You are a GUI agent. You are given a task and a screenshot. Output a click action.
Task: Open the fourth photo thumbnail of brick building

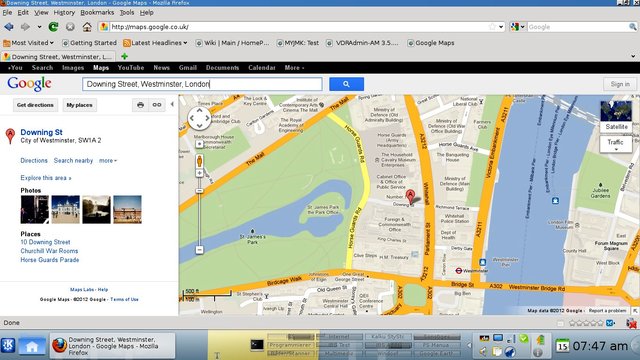[x=127, y=209]
